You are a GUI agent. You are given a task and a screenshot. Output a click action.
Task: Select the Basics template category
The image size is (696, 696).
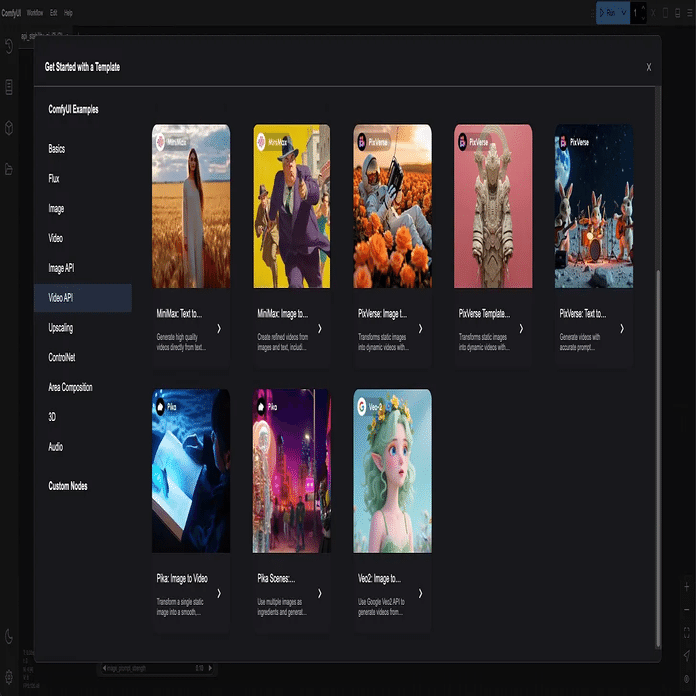click(83, 149)
